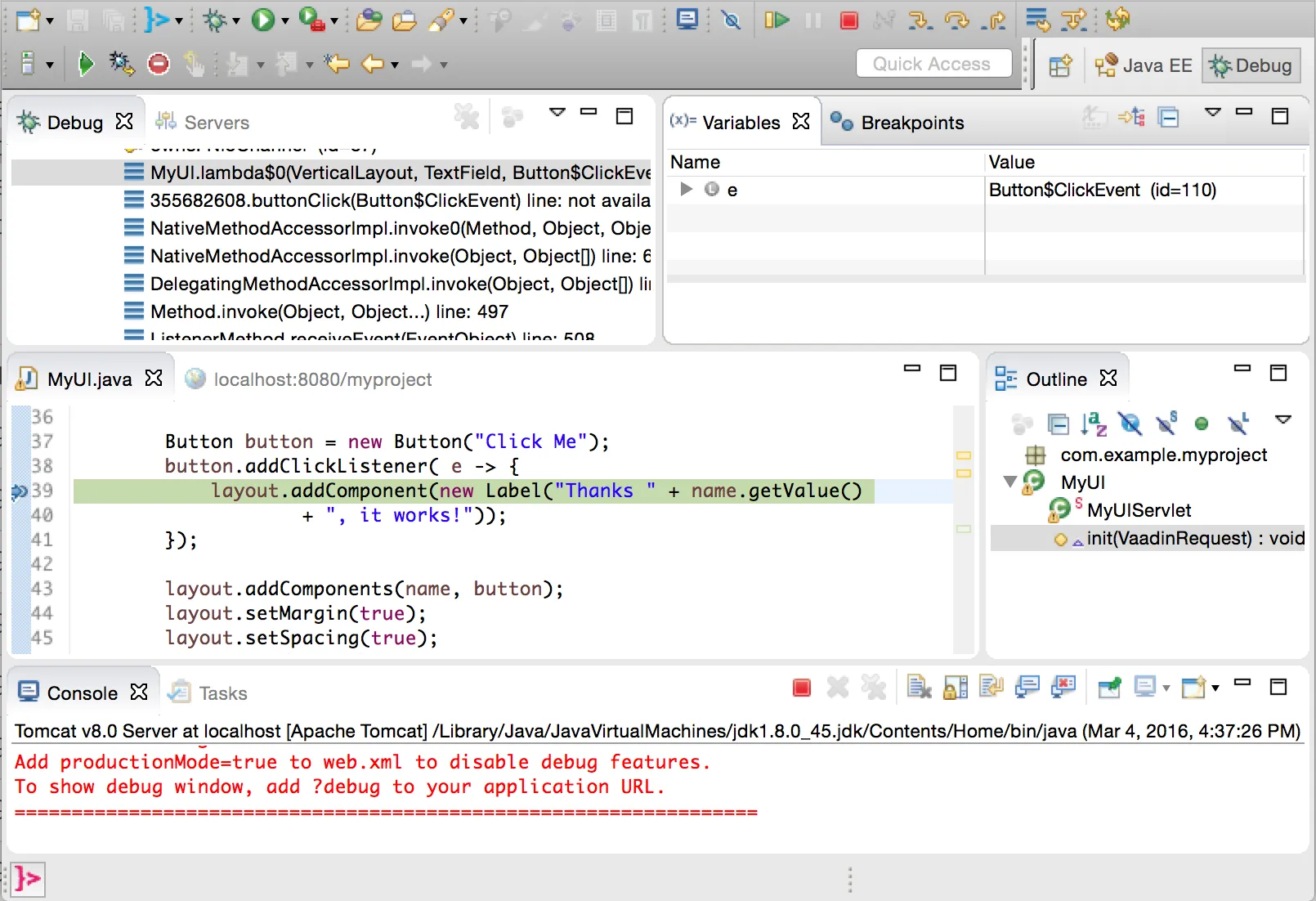Image resolution: width=1316 pixels, height=901 pixels.
Task: Resume the suspended debug thread
Action: pyautogui.click(x=776, y=20)
